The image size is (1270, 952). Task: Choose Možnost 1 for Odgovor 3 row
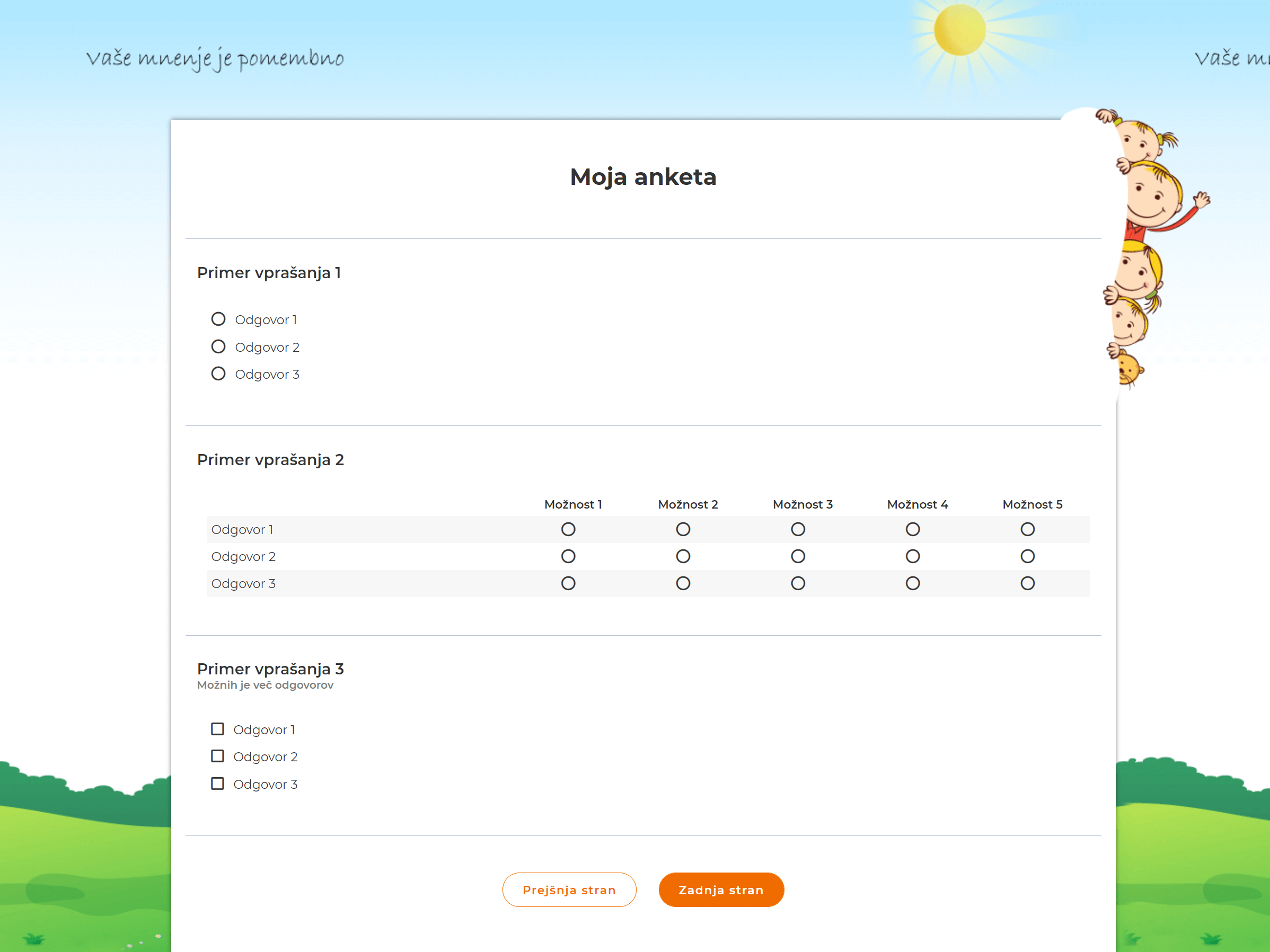click(568, 583)
